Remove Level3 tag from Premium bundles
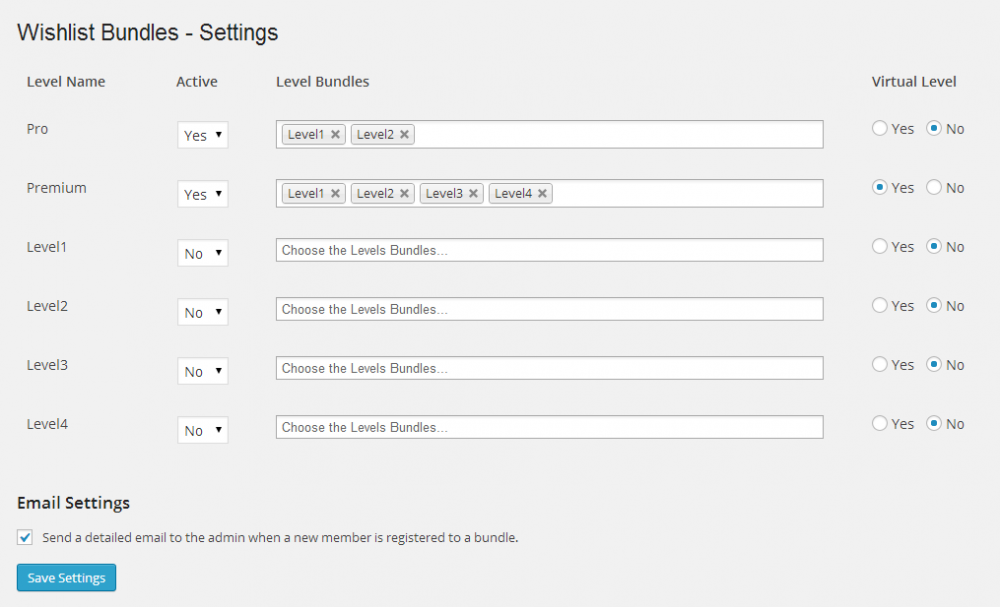 click(x=473, y=194)
